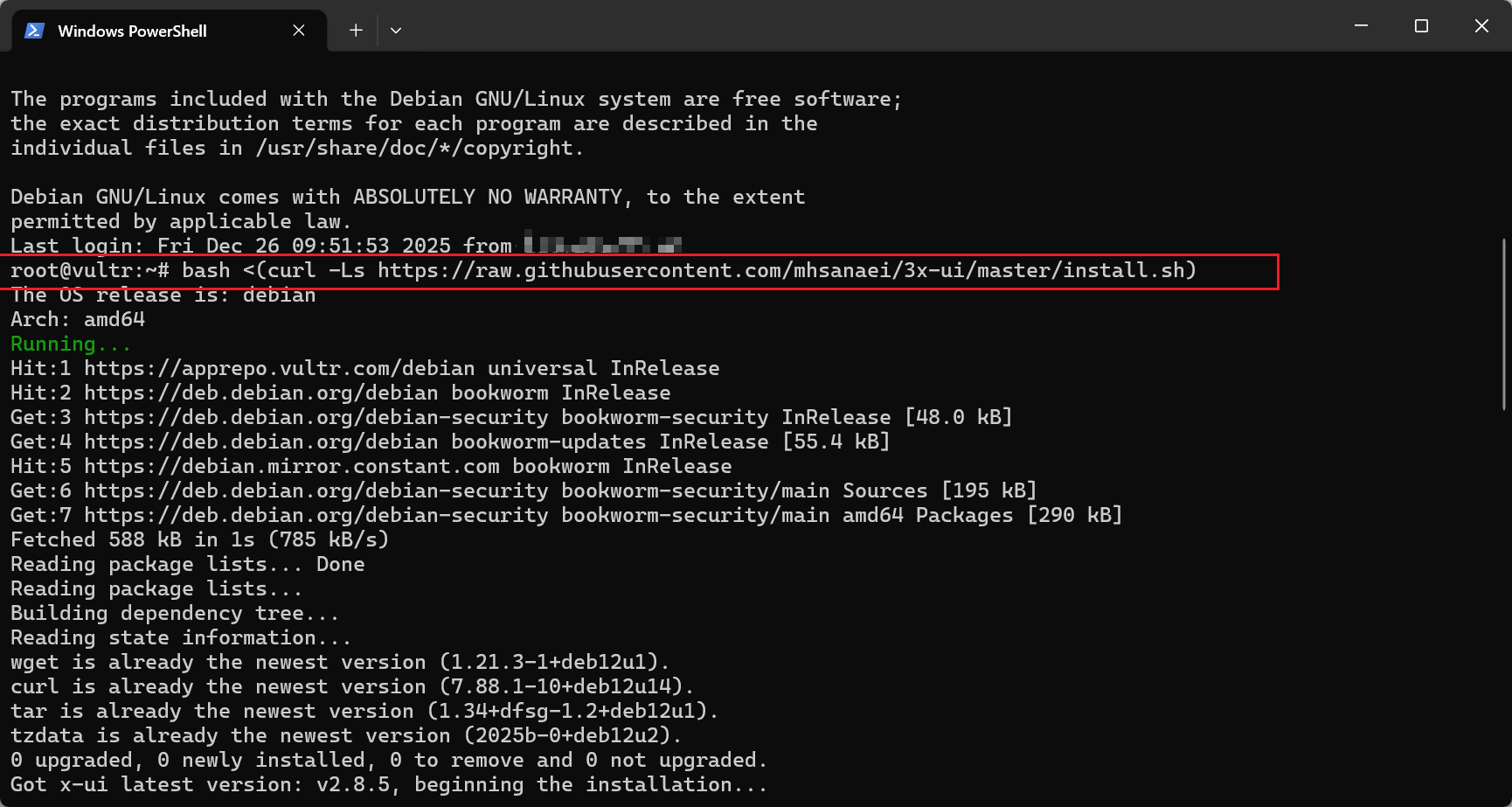The image size is (1512, 807).
Task: Close the Windows PowerShell tab
Action: point(299,31)
